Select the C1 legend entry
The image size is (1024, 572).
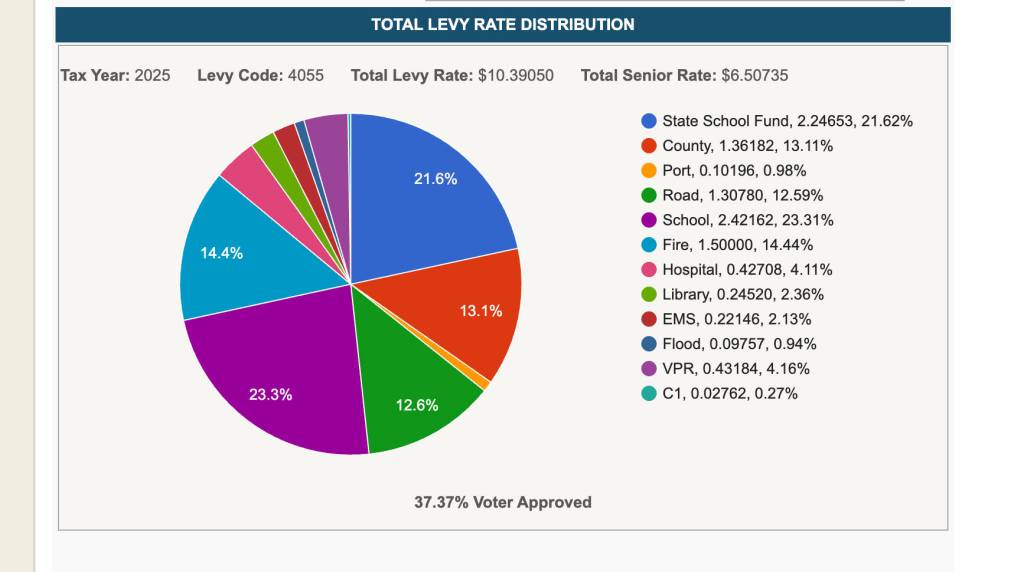tap(729, 393)
